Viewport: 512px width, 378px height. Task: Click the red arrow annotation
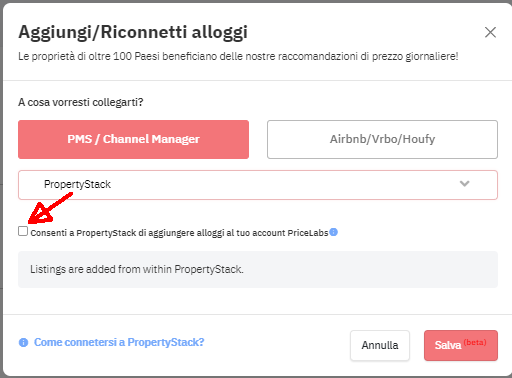coord(50,208)
